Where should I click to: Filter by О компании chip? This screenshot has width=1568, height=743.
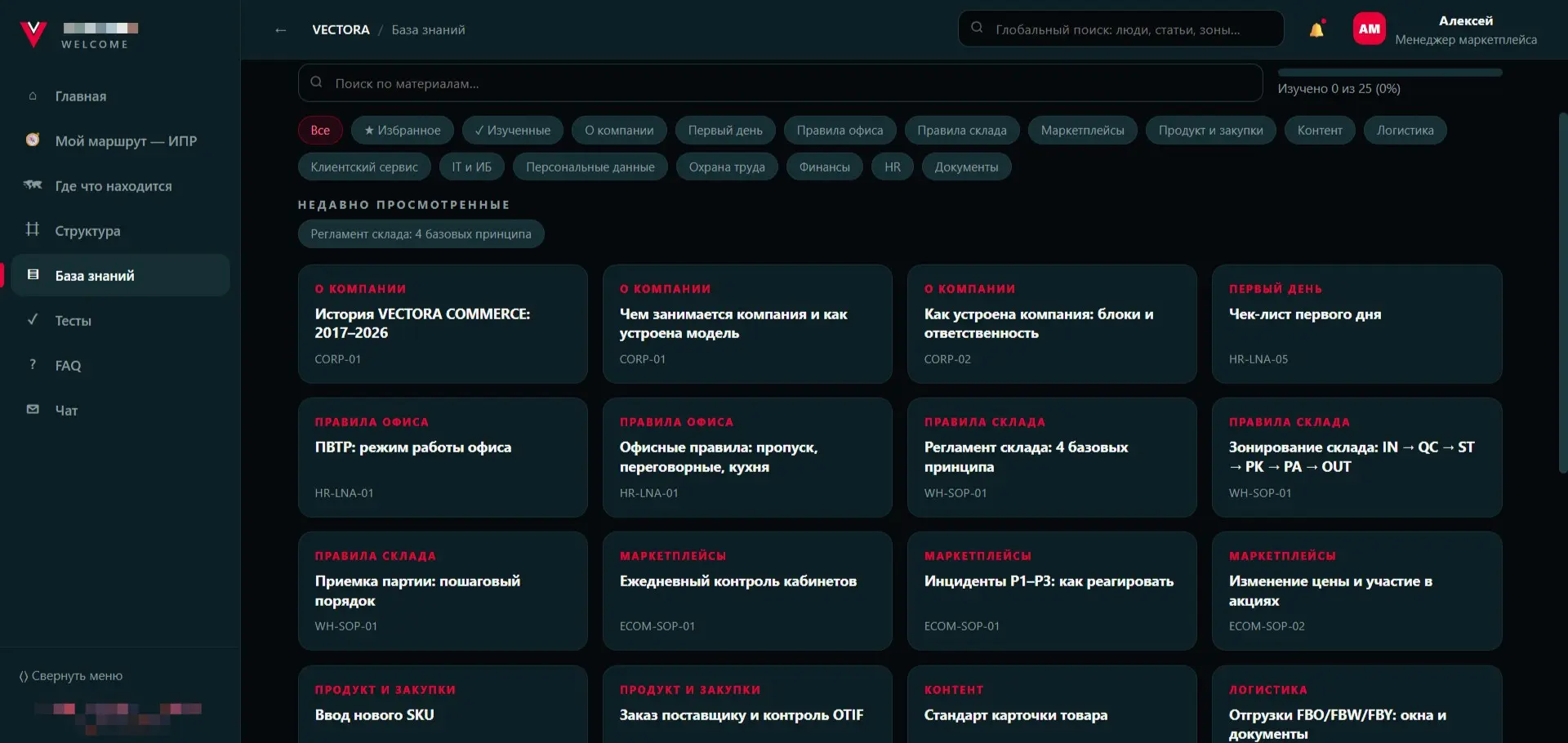tap(619, 130)
